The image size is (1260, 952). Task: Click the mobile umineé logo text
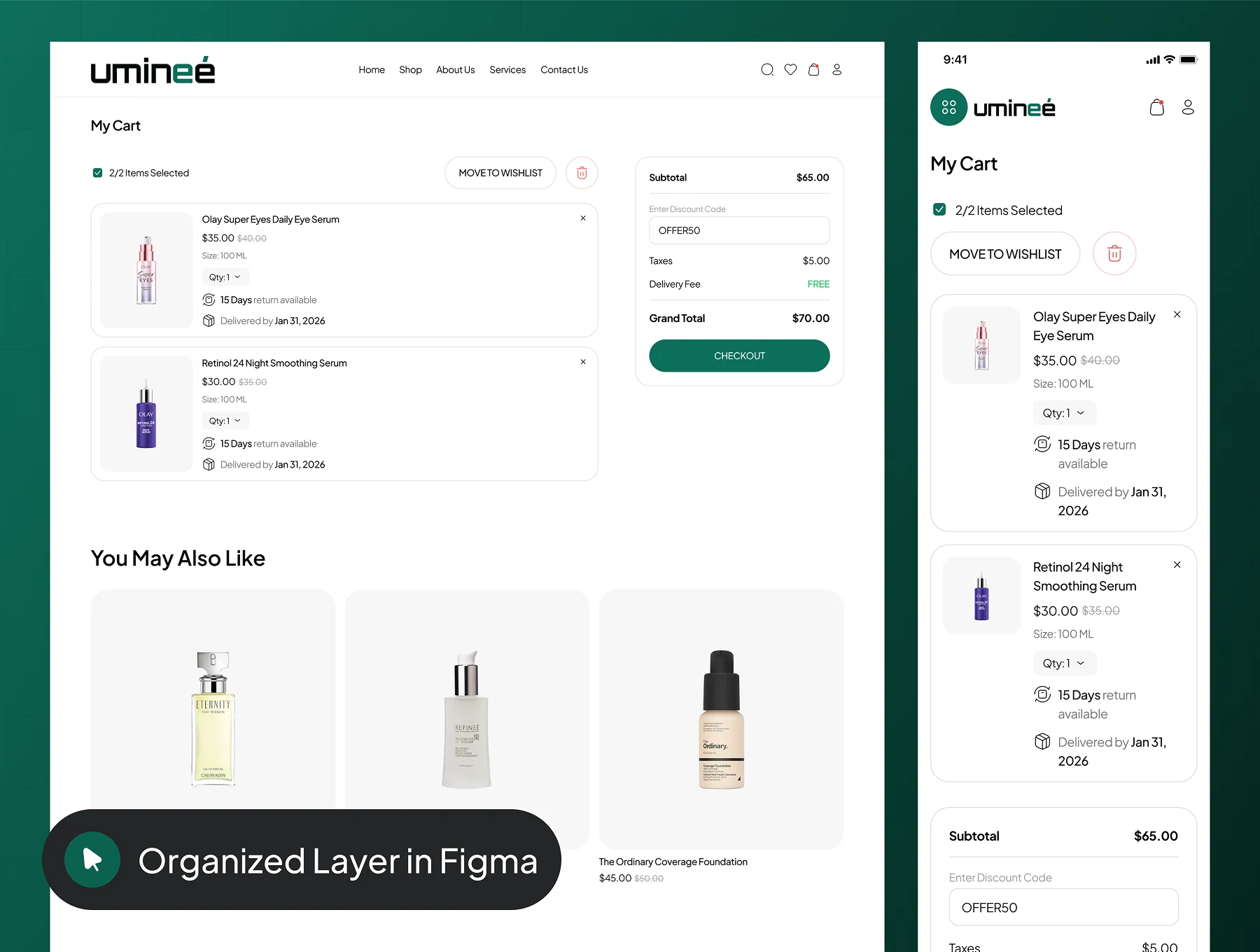point(1014,108)
